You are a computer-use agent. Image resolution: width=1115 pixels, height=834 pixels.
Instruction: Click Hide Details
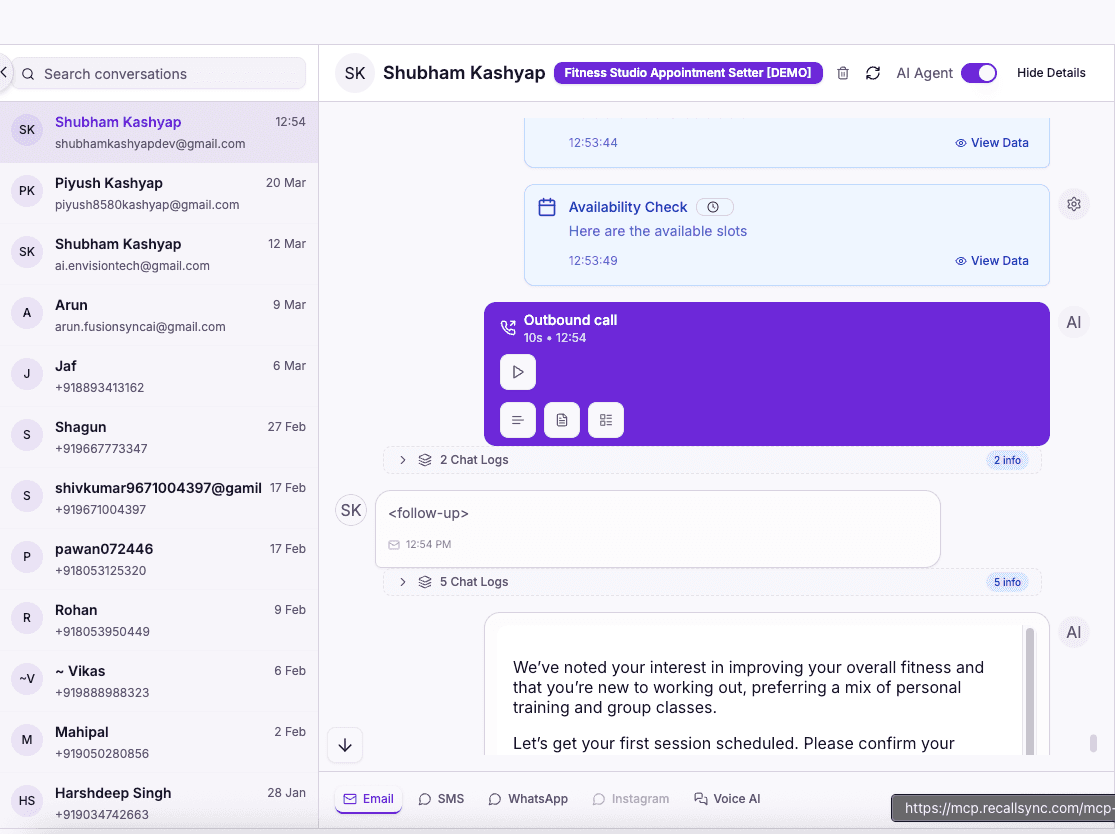click(1051, 72)
